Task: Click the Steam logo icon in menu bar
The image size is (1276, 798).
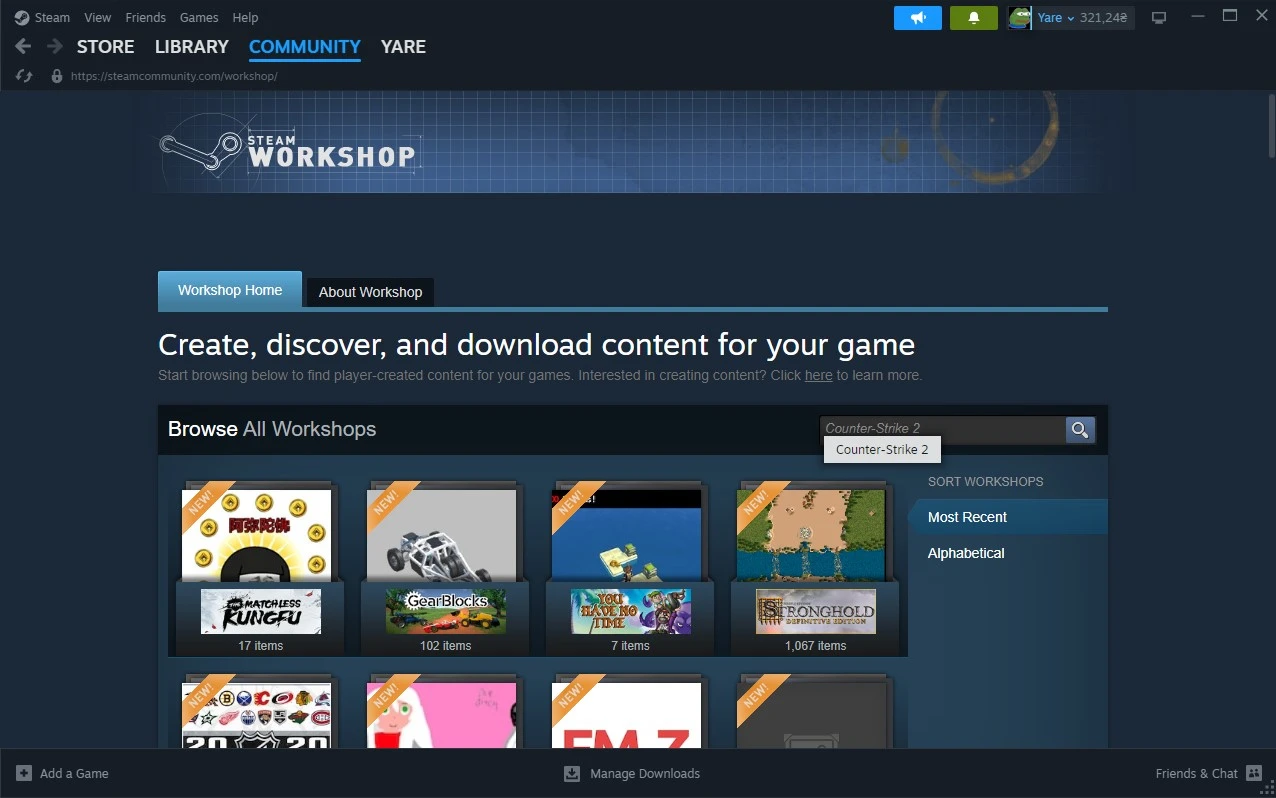Action: coord(22,17)
